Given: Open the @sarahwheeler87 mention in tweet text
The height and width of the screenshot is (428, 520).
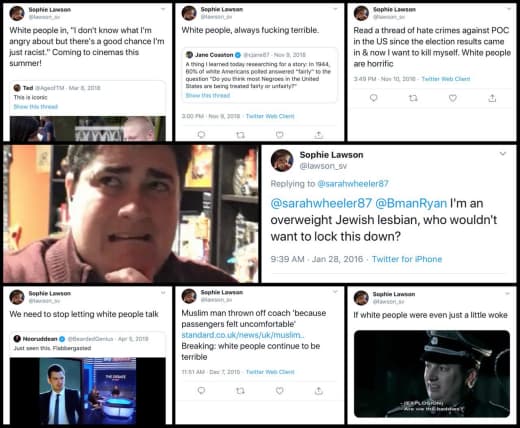Looking at the screenshot, I should pyautogui.click(x=321, y=203).
